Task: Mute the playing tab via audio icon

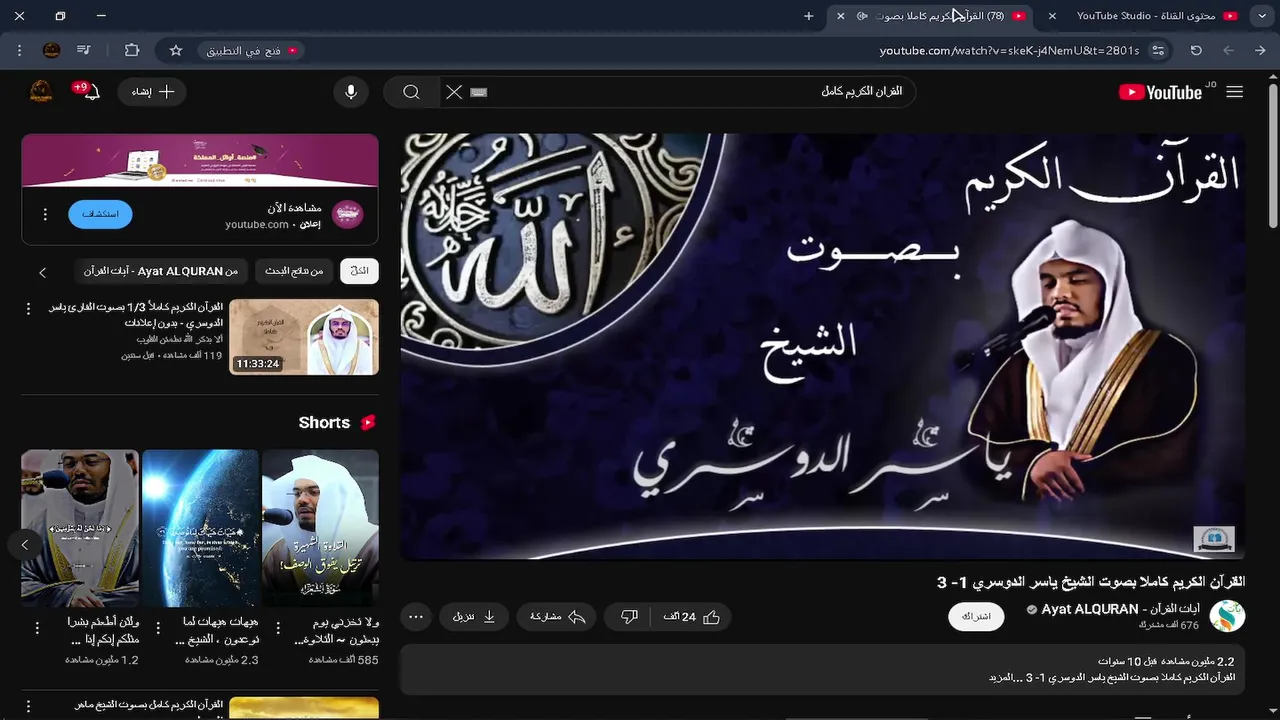Action: (x=862, y=16)
